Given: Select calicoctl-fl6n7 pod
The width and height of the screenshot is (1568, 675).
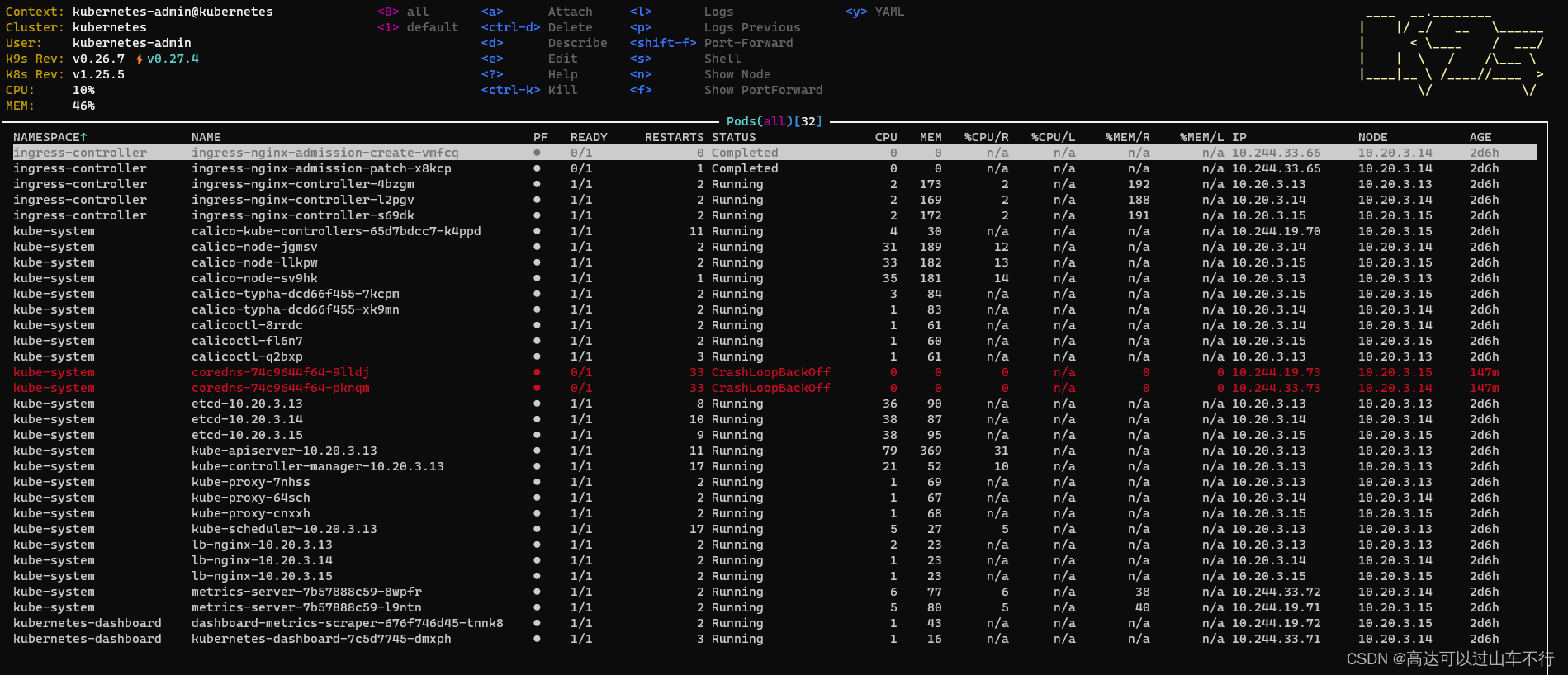Looking at the screenshot, I should 775,341.
